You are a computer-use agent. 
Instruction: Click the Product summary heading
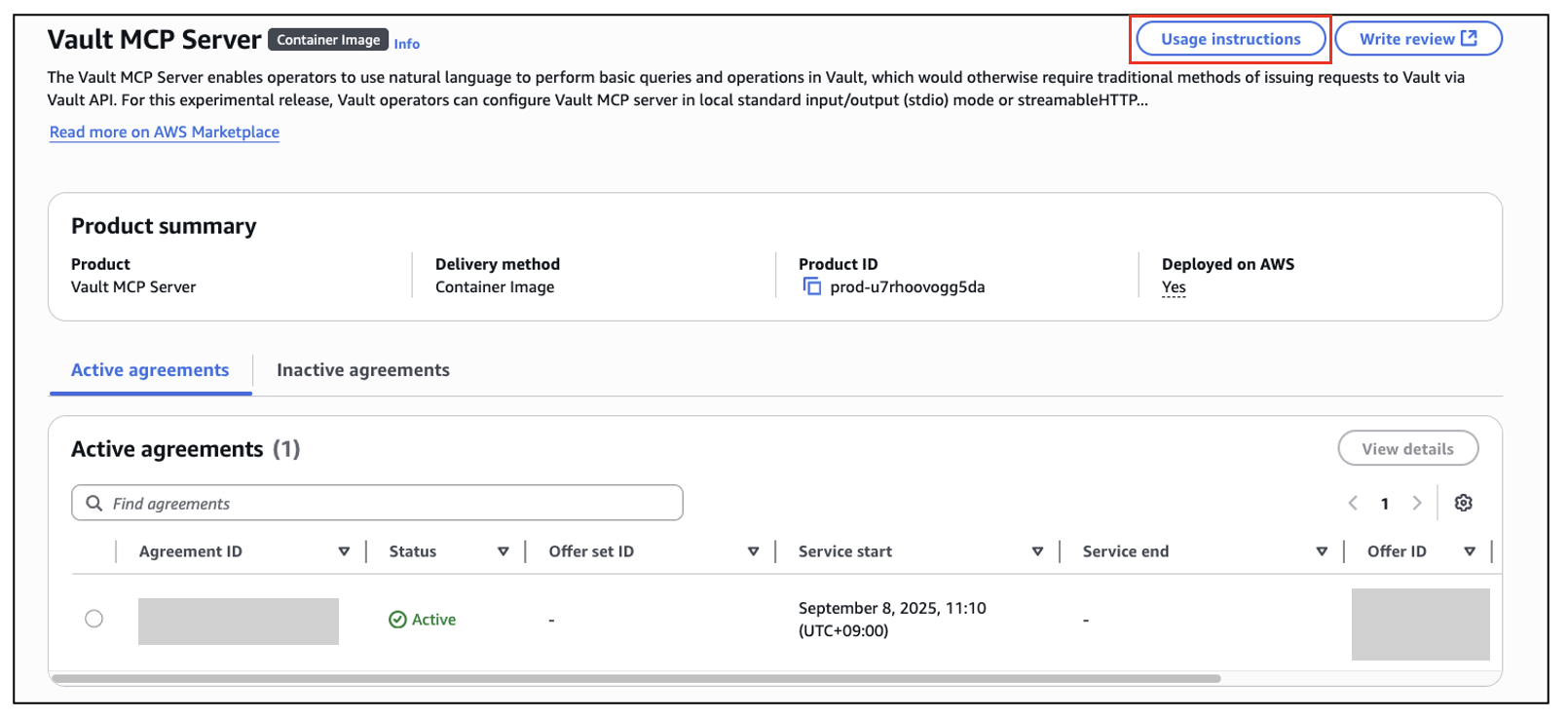coord(164,226)
